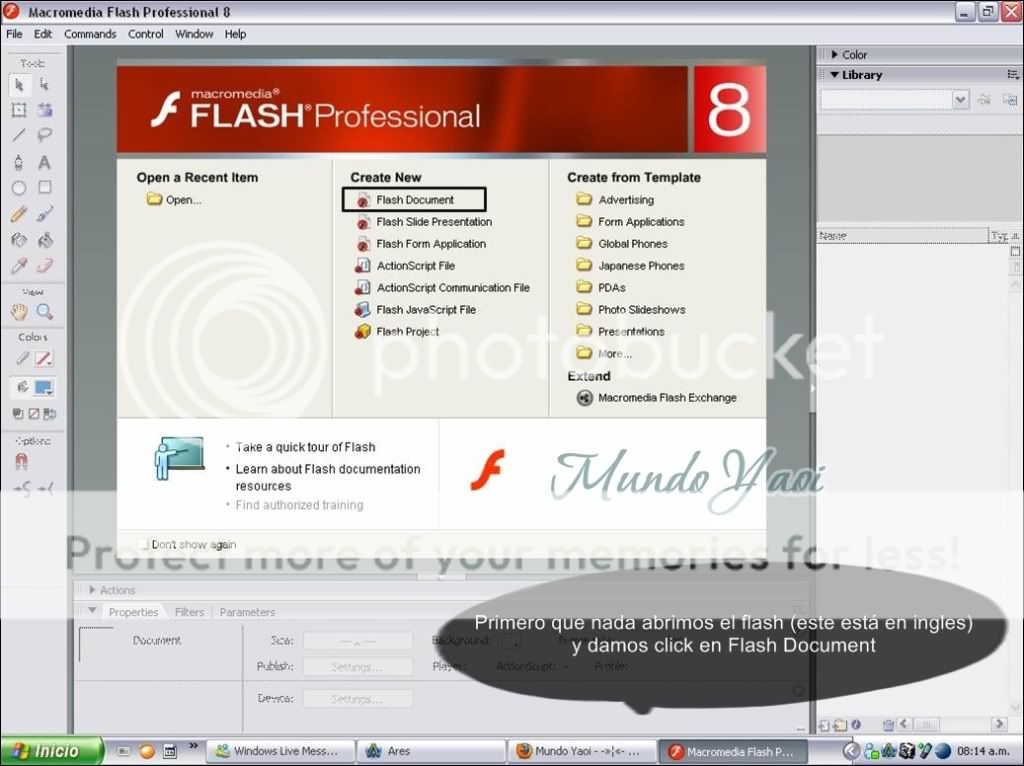Activate the Zoom tool
The width and height of the screenshot is (1024, 766).
(x=44, y=312)
